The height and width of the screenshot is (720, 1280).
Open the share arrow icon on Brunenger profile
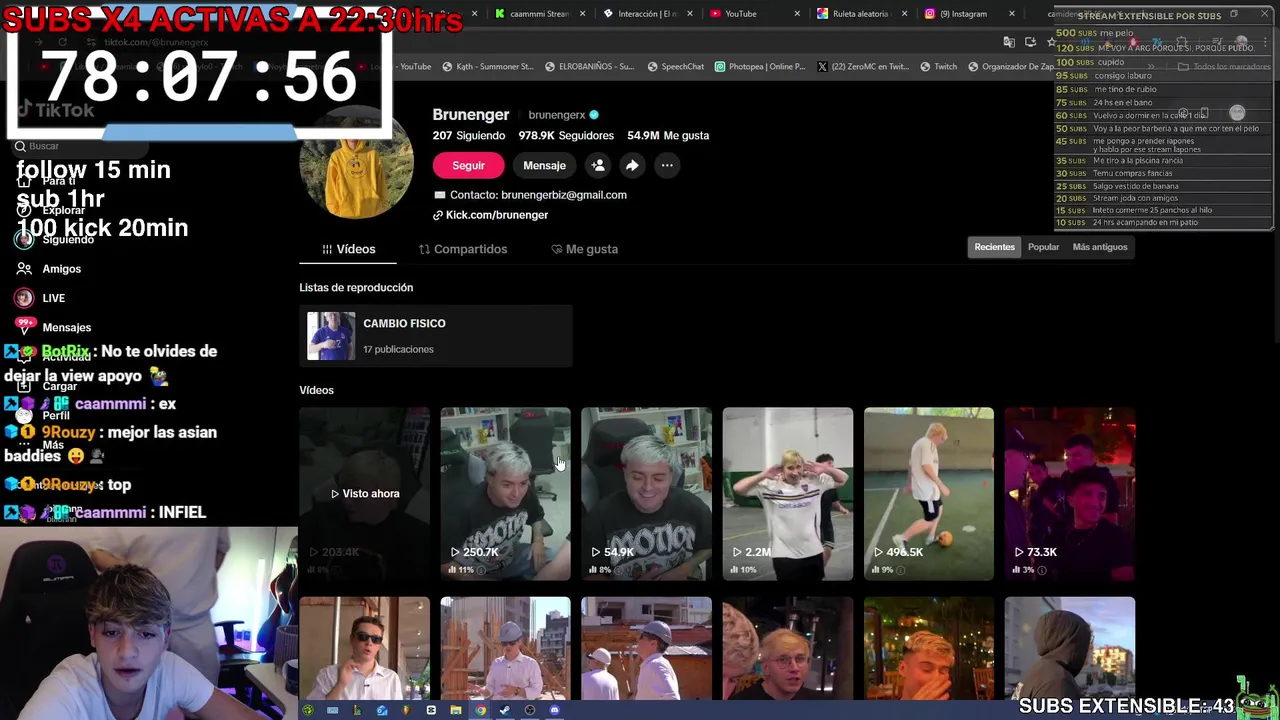(632, 165)
